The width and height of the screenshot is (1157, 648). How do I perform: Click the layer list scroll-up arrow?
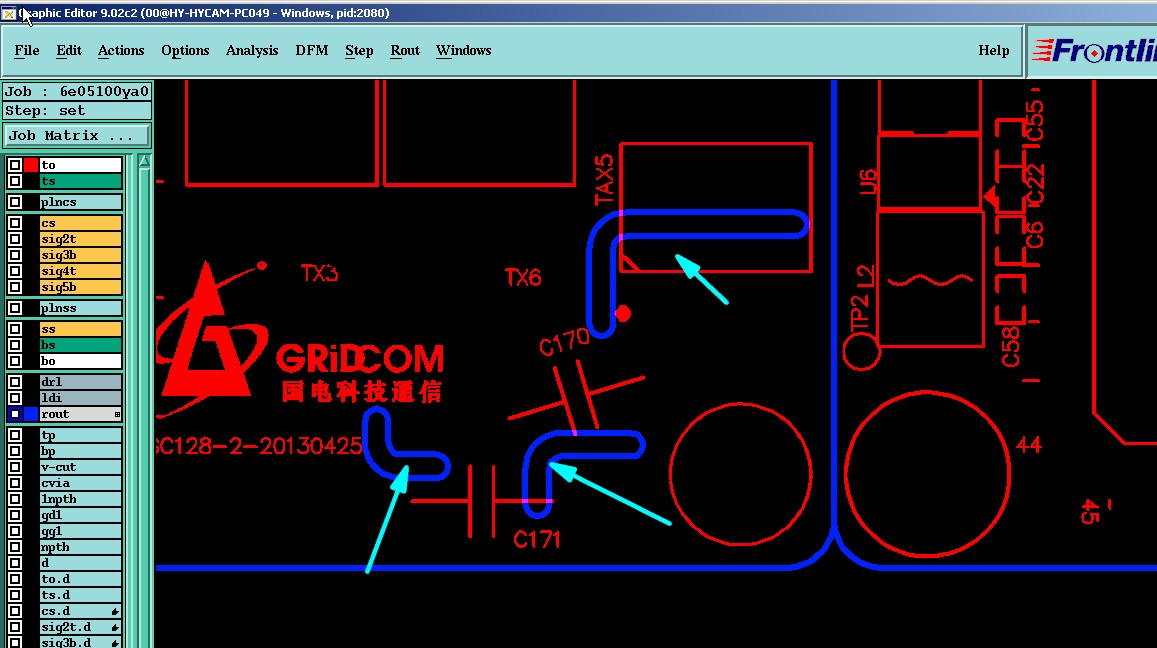(144, 162)
